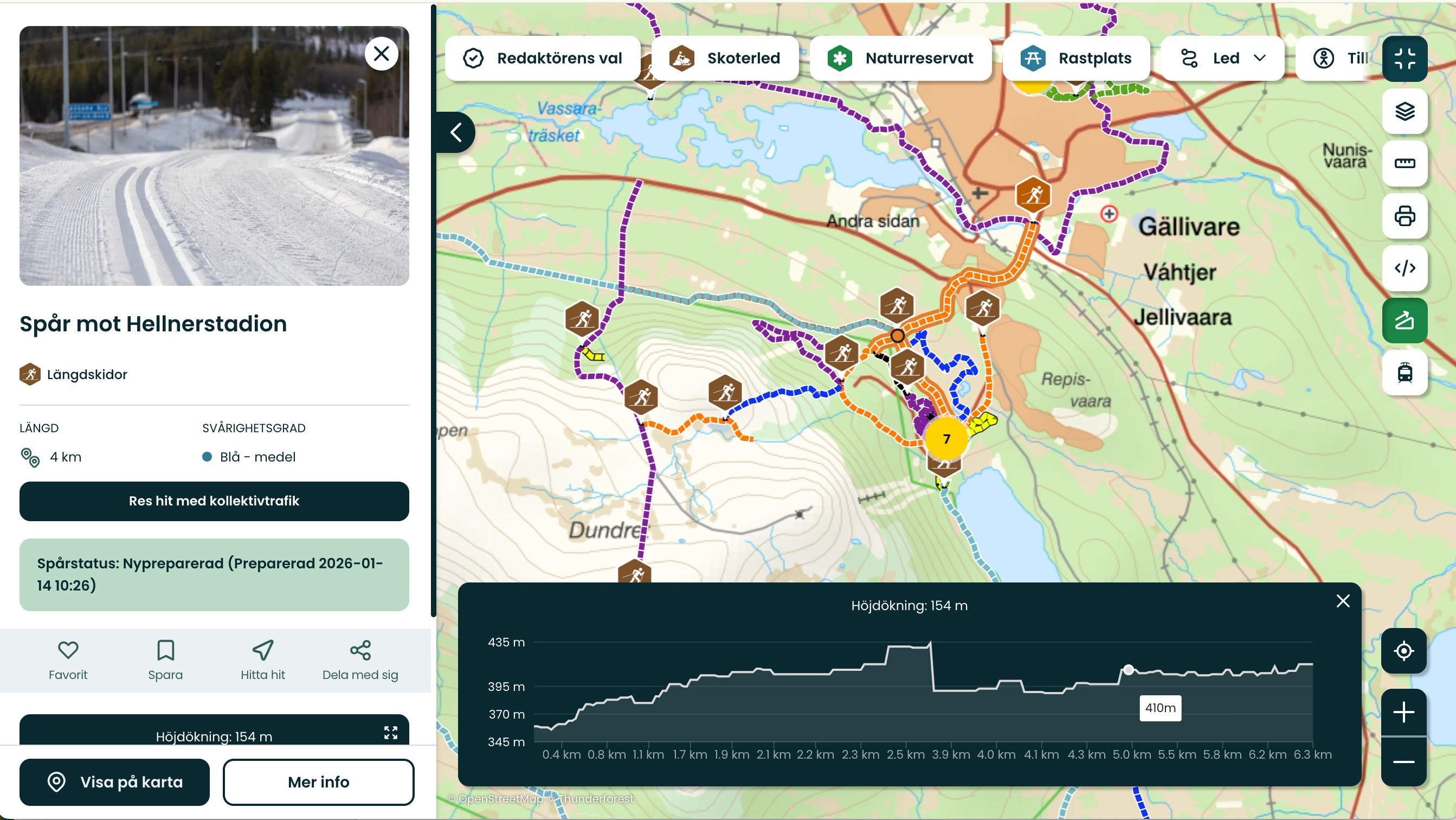Click the circle trail start marker on map
The image size is (1456, 820).
(897, 336)
